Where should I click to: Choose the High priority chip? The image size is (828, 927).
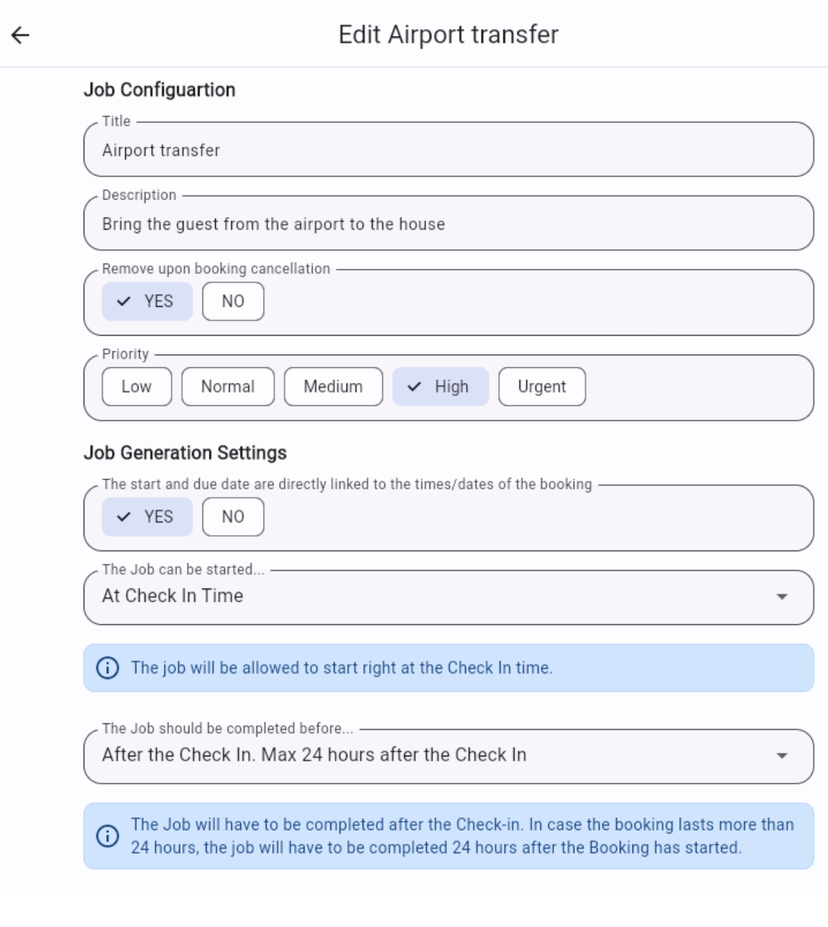441,387
